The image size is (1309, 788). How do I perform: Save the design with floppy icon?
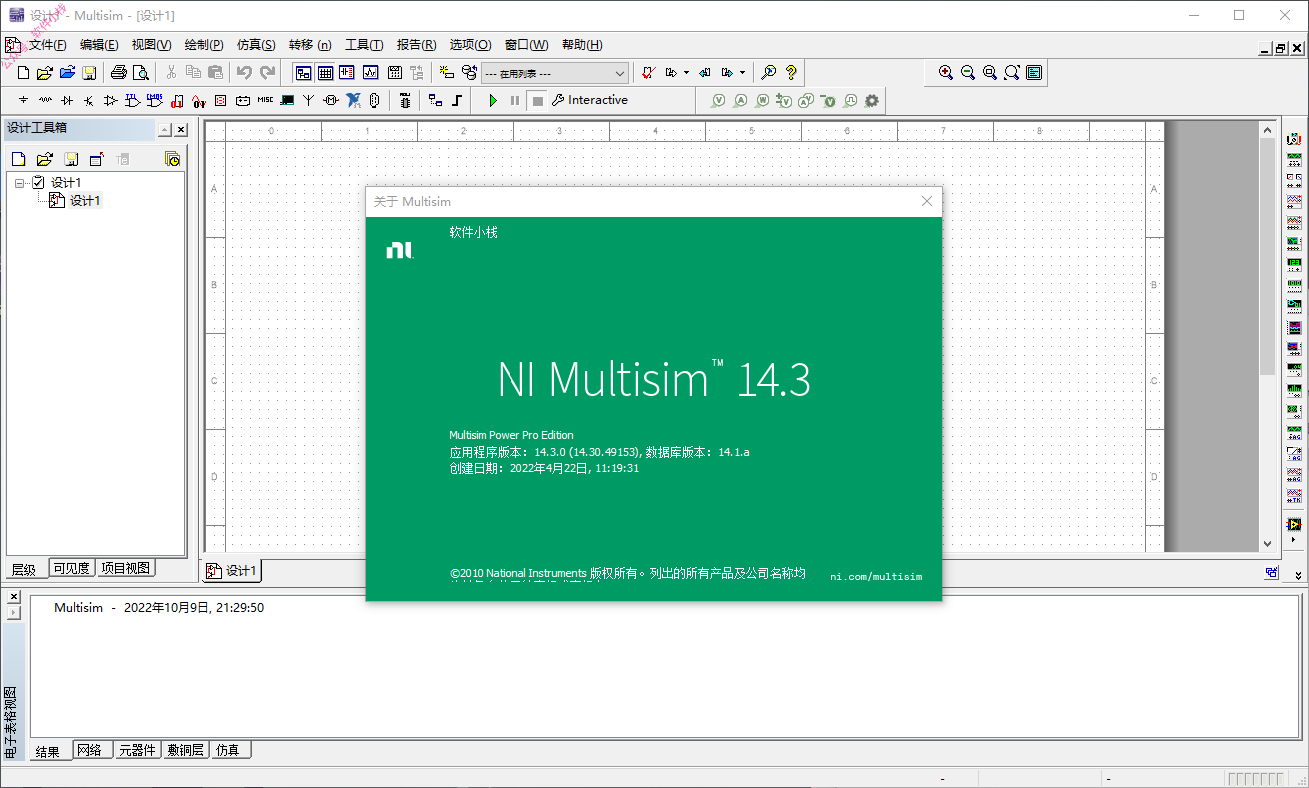pyautogui.click(x=89, y=72)
